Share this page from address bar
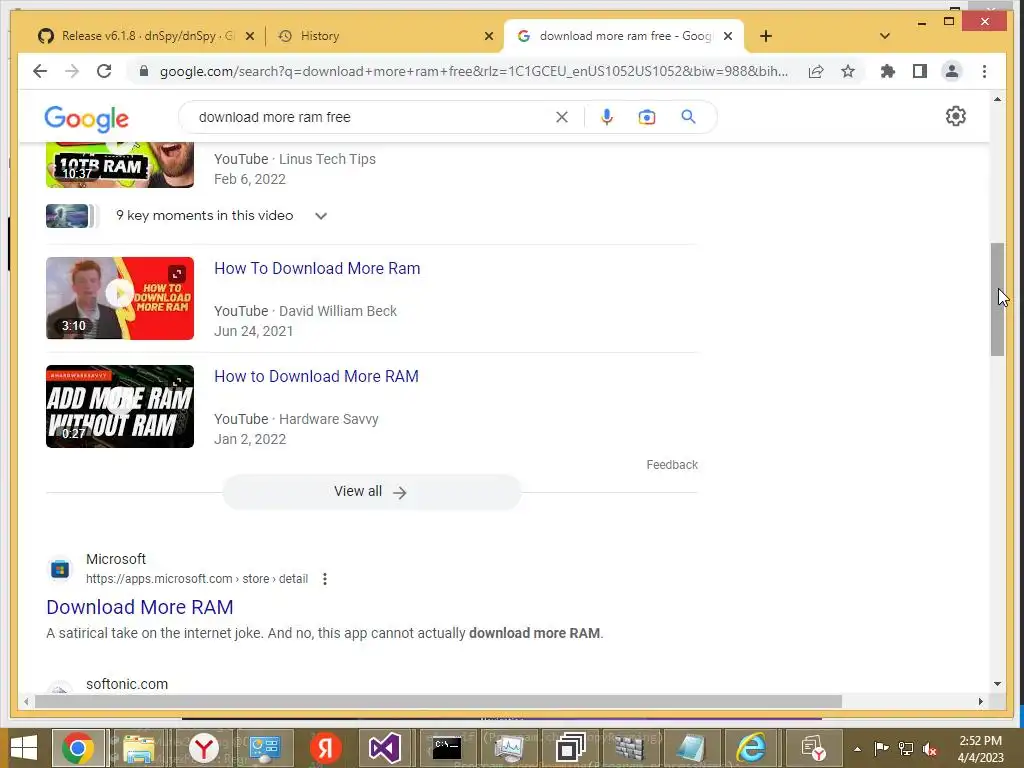This screenshot has width=1024, height=768. [816, 71]
